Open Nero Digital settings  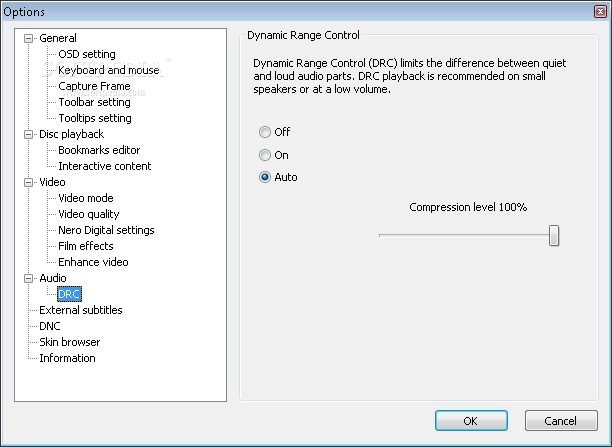click(106, 230)
